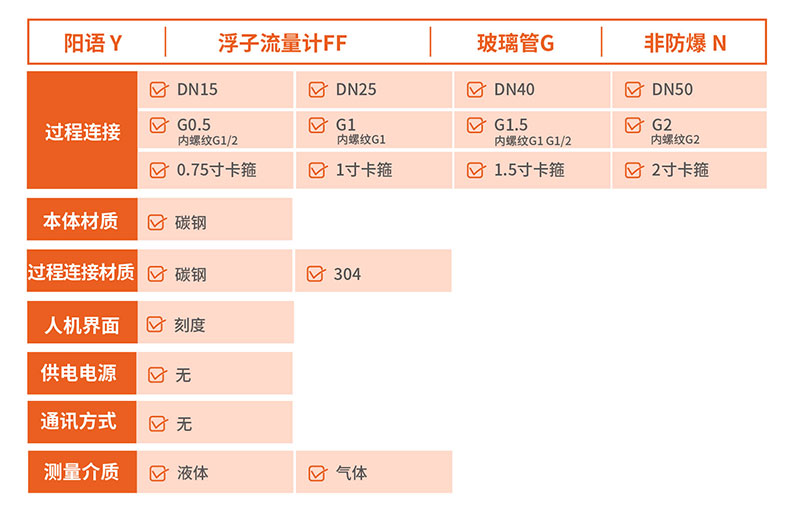The height and width of the screenshot is (519, 790).
Task: Toggle the 0.75寸卡箍 checkbox
Action: pyautogui.click(x=158, y=170)
